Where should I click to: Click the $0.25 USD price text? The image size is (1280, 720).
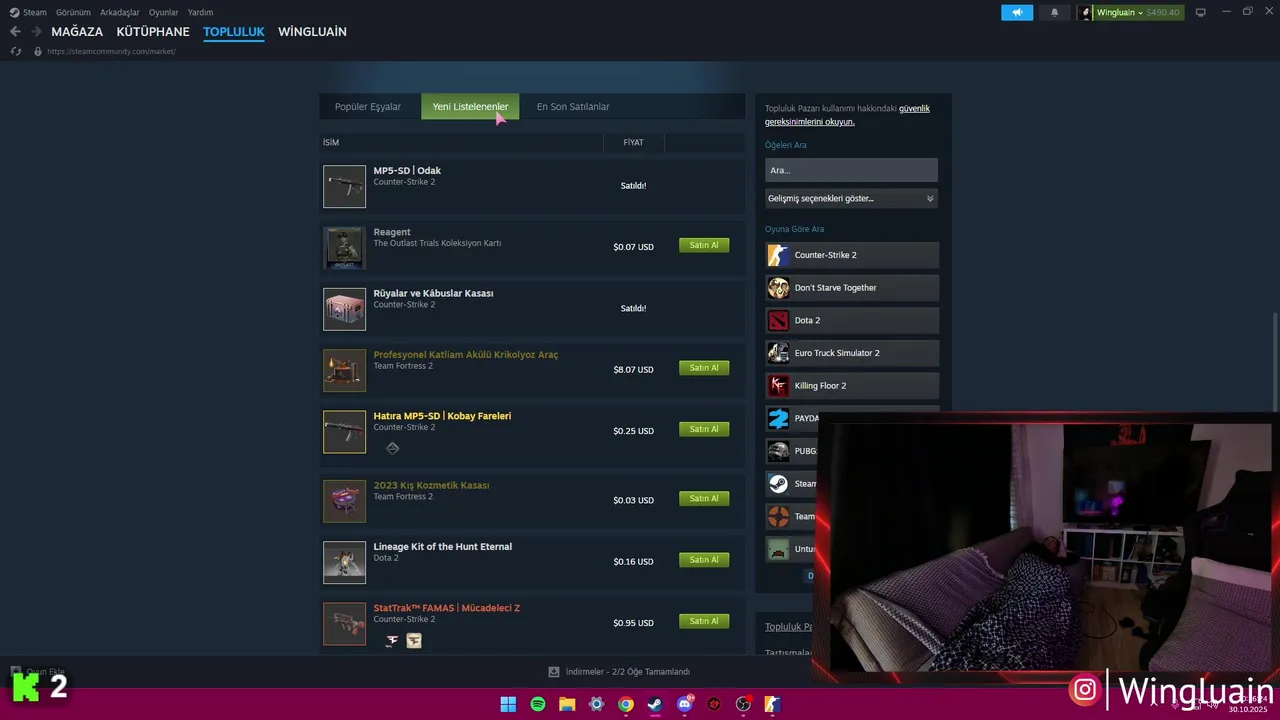[633, 431]
